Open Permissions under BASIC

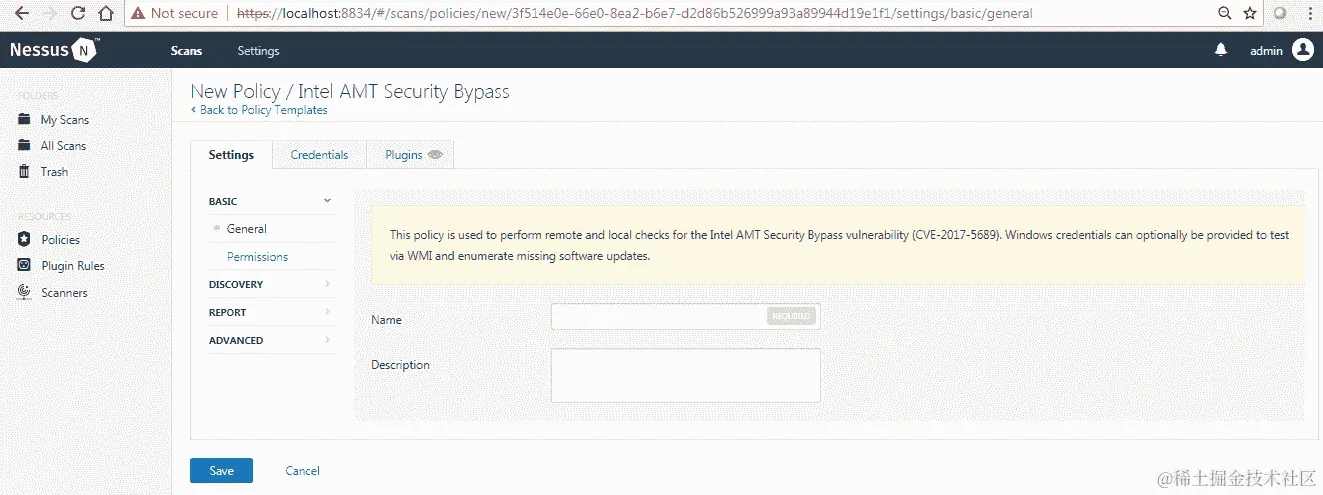pos(257,257)
